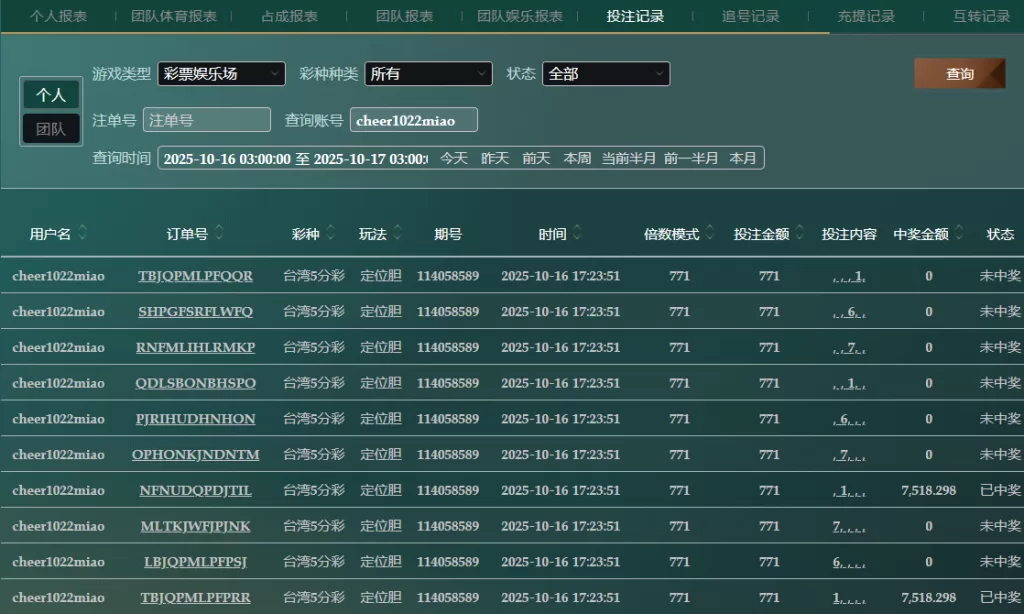Screen dimensions: 1024x614
Task: Expand the 彩种种类 dropdown
Action: point(428,74)
